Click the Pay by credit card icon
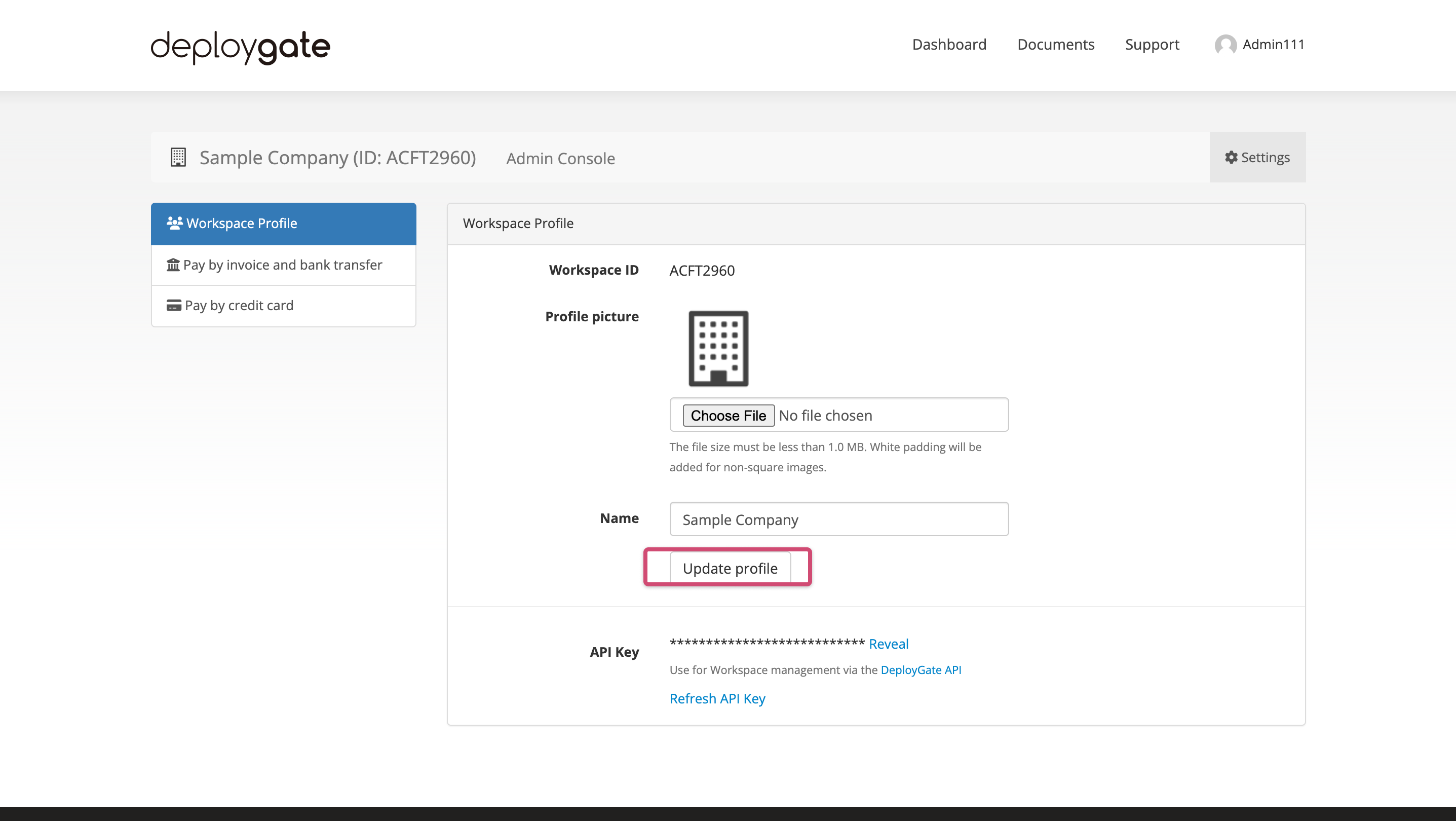 (173, 305)
